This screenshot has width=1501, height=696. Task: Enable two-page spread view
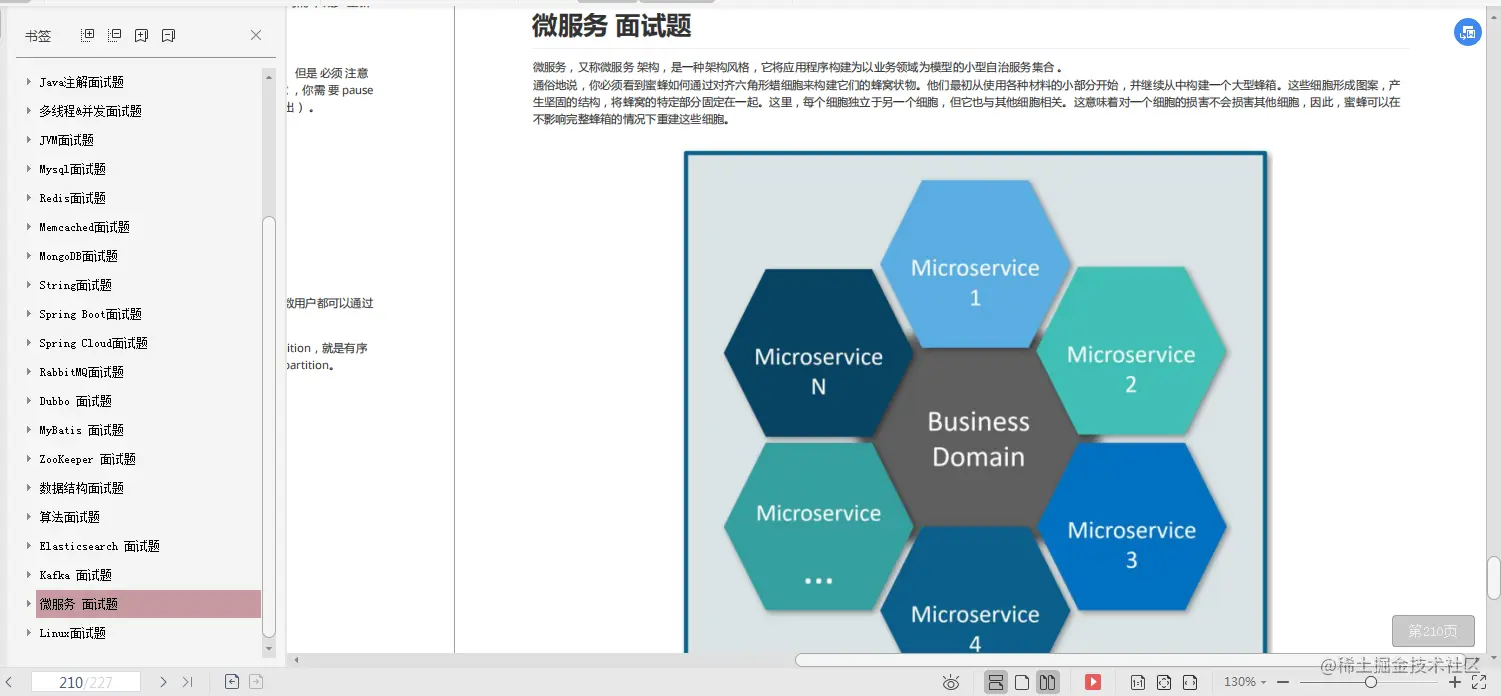point(1046,682)
